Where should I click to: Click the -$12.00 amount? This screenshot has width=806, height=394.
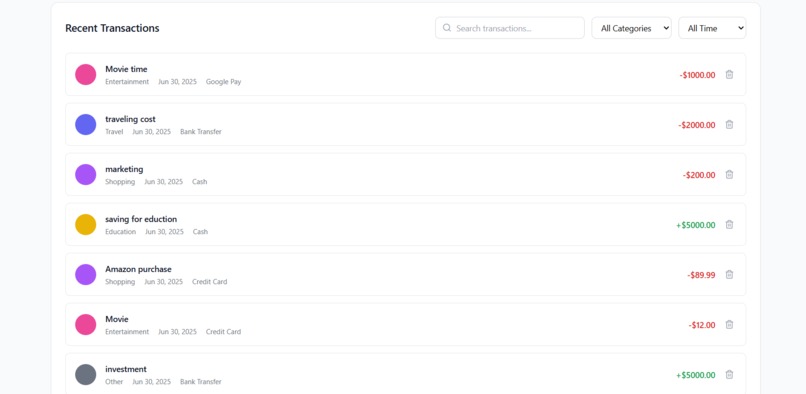tap(702, 325)
